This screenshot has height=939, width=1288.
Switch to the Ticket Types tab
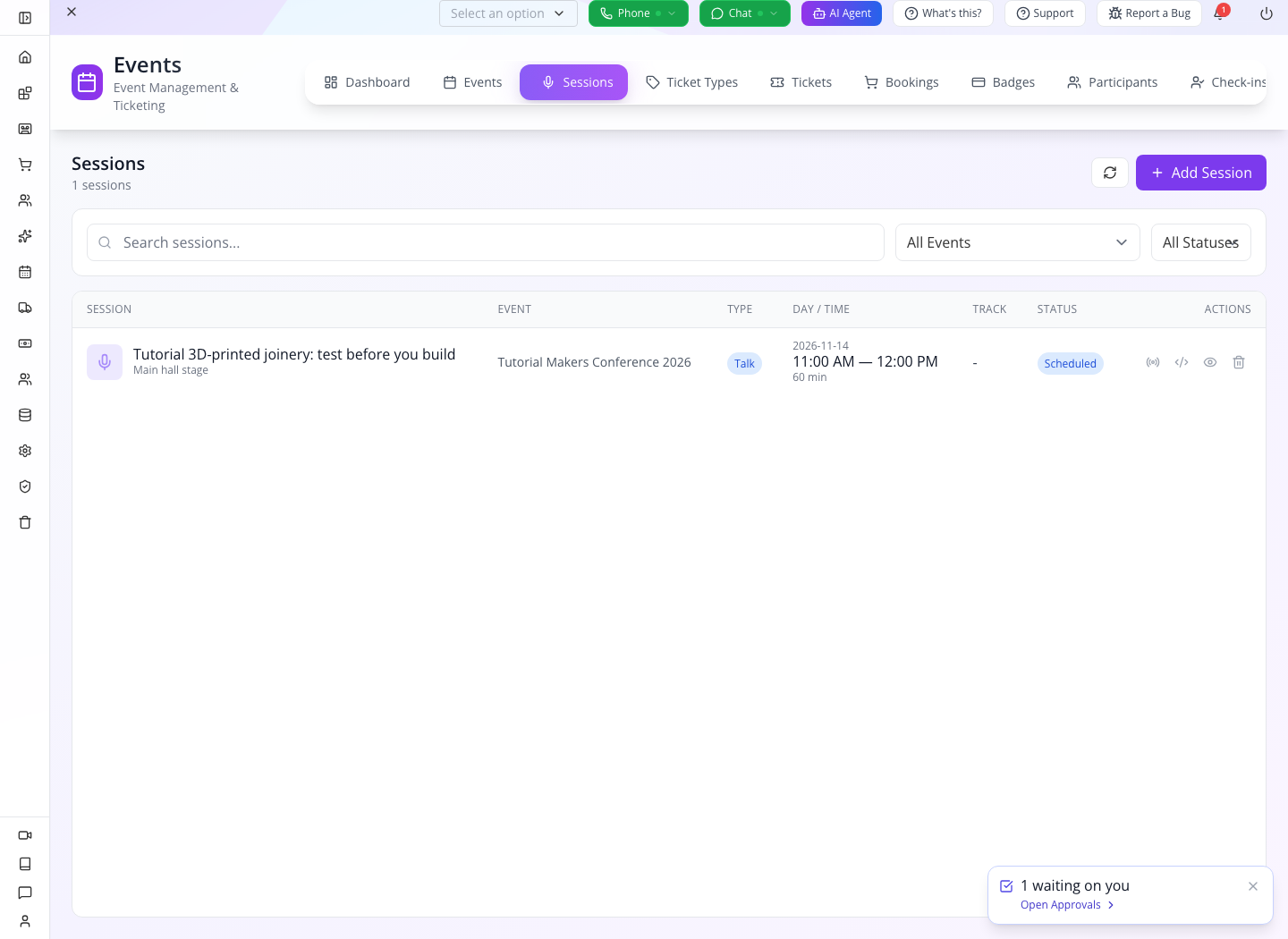click(x=692, y=82)
